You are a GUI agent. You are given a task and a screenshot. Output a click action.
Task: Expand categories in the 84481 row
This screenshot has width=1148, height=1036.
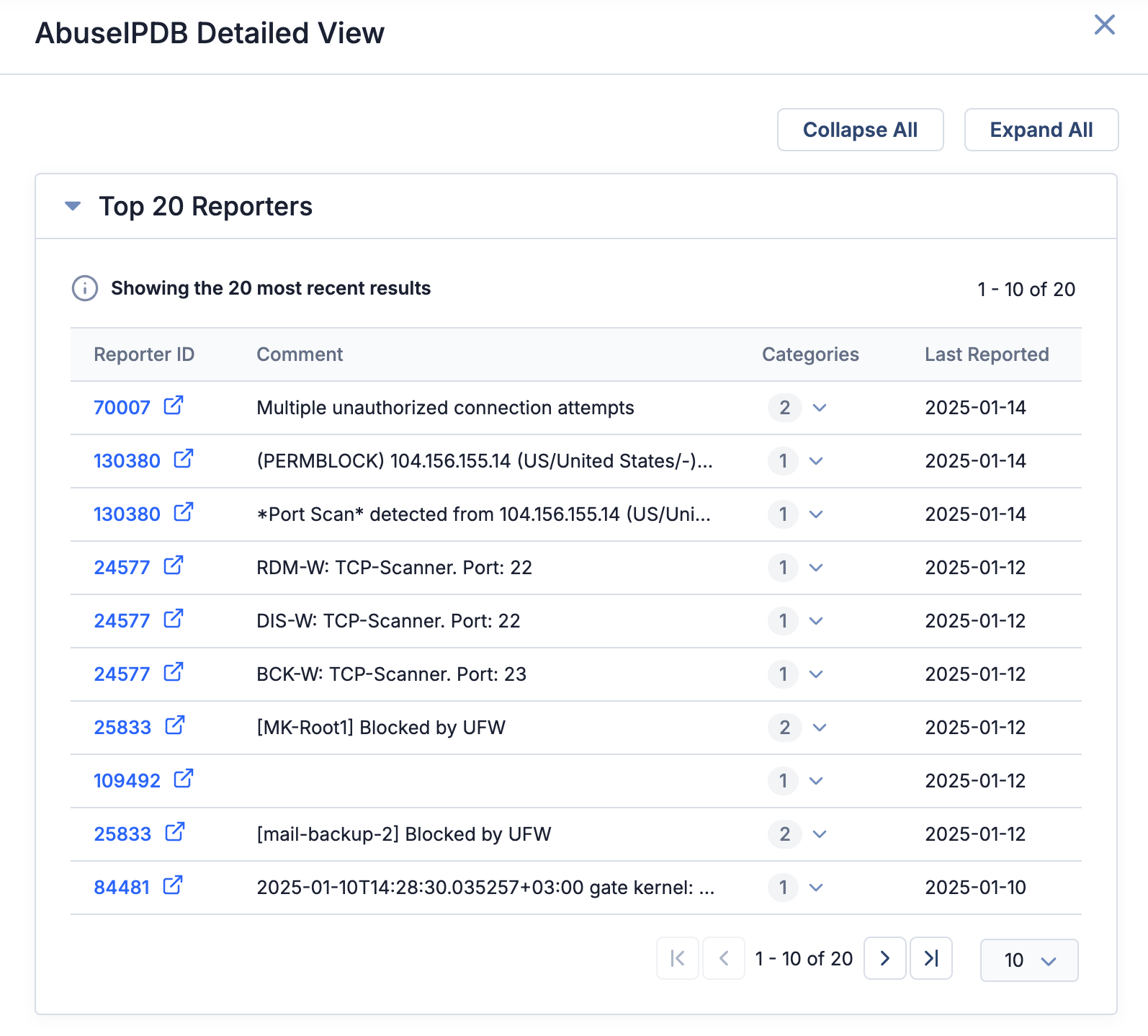[816, 888]
